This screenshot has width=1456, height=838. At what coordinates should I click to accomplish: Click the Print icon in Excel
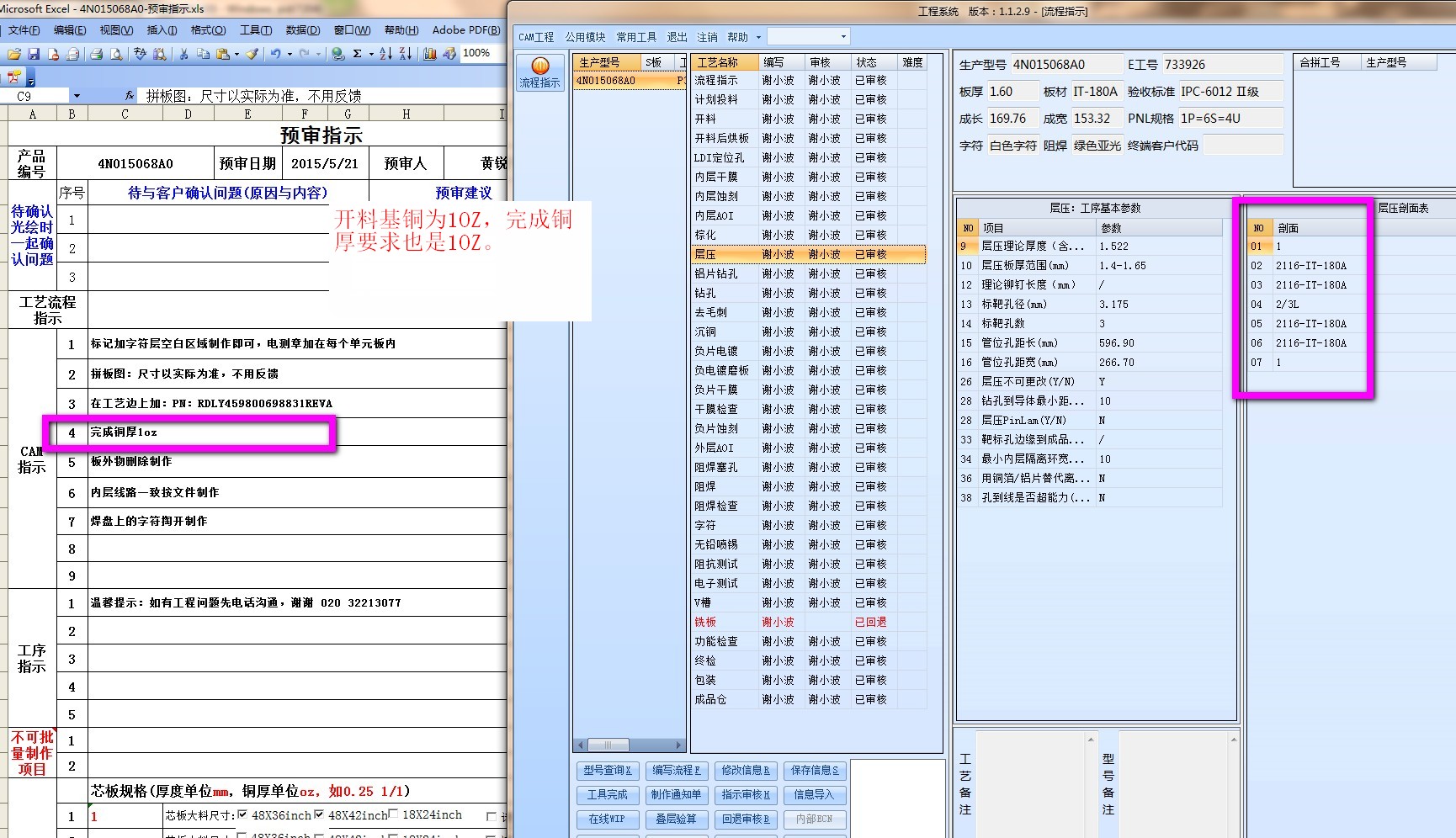[97, 54]
